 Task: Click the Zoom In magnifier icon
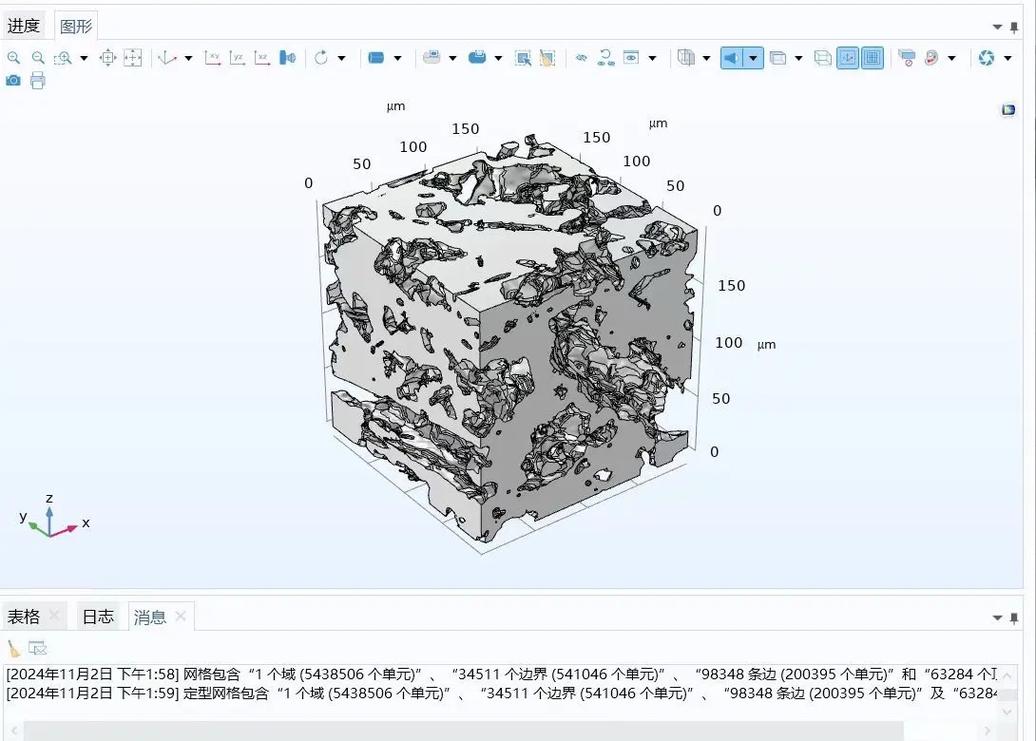(x=13, y=58)
